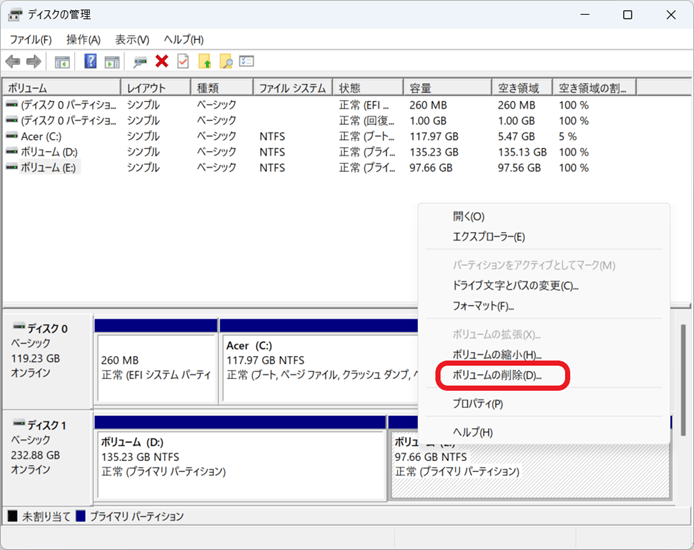Click the back arrow toolbar icon

click(x=13, y=62)
